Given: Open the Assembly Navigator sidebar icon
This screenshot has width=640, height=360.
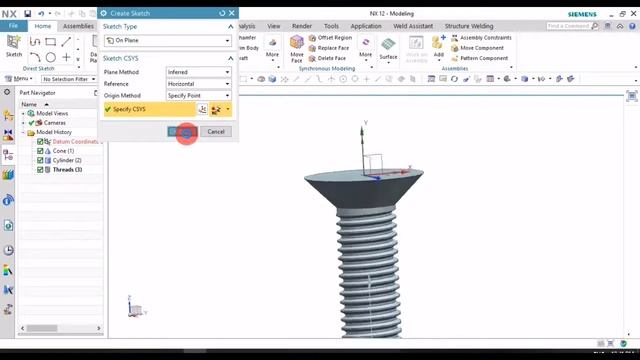Looking at the screenshot, I should (x=8, y=116).
